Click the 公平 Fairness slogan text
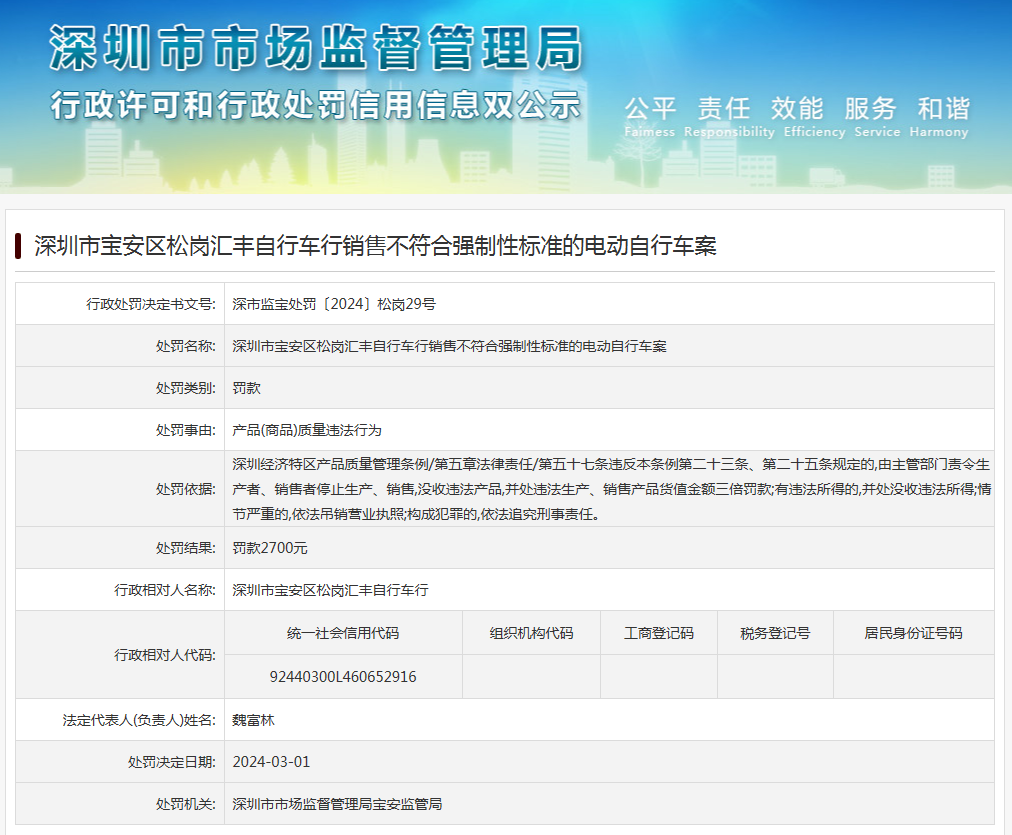1012x835 pixels. tap(650, 116)
